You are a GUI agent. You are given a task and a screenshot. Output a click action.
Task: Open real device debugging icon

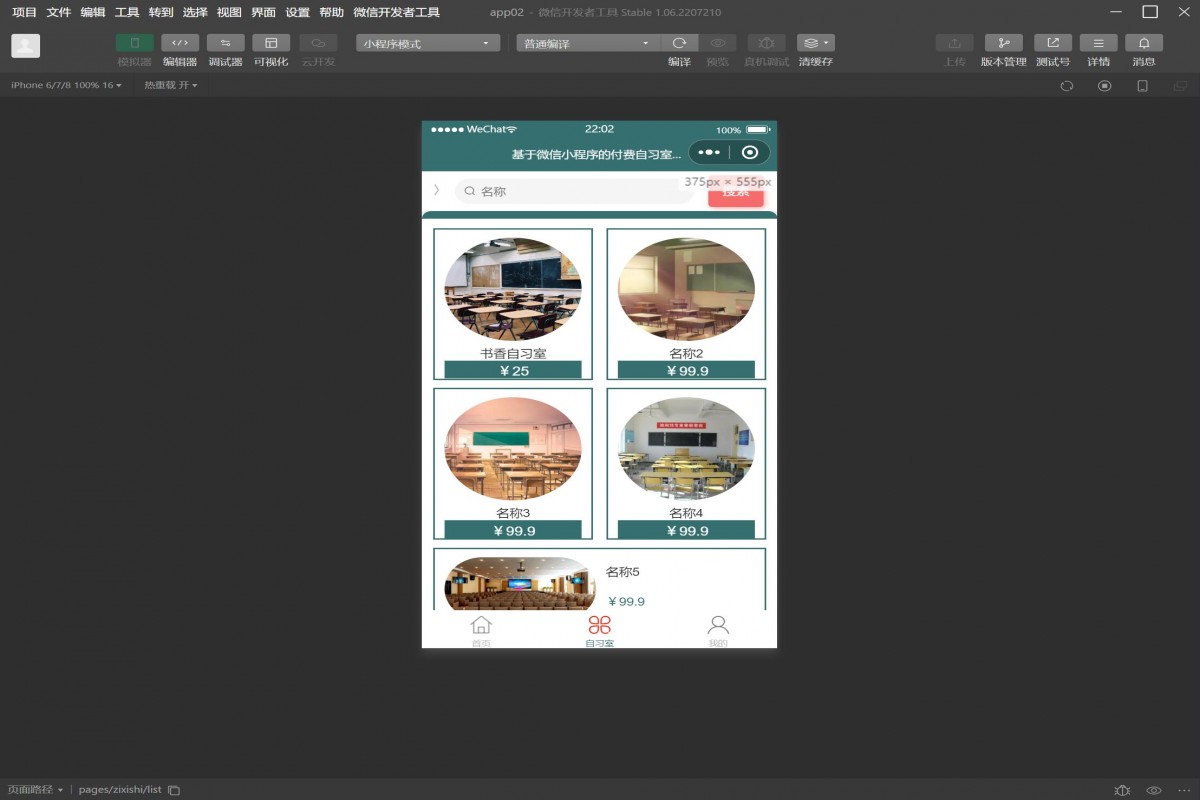[766, 43]
